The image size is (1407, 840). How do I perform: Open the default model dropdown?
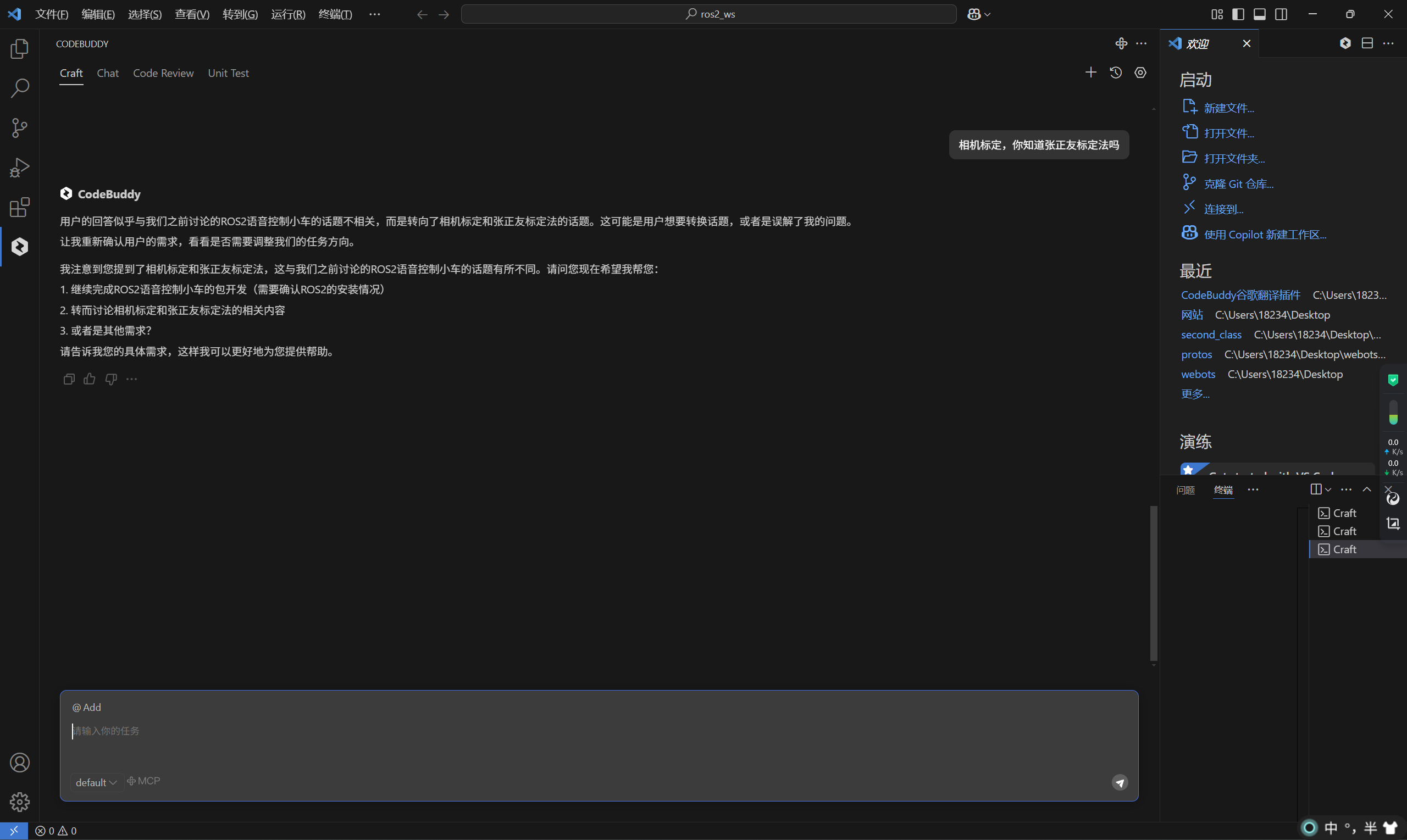click(96, 782)
